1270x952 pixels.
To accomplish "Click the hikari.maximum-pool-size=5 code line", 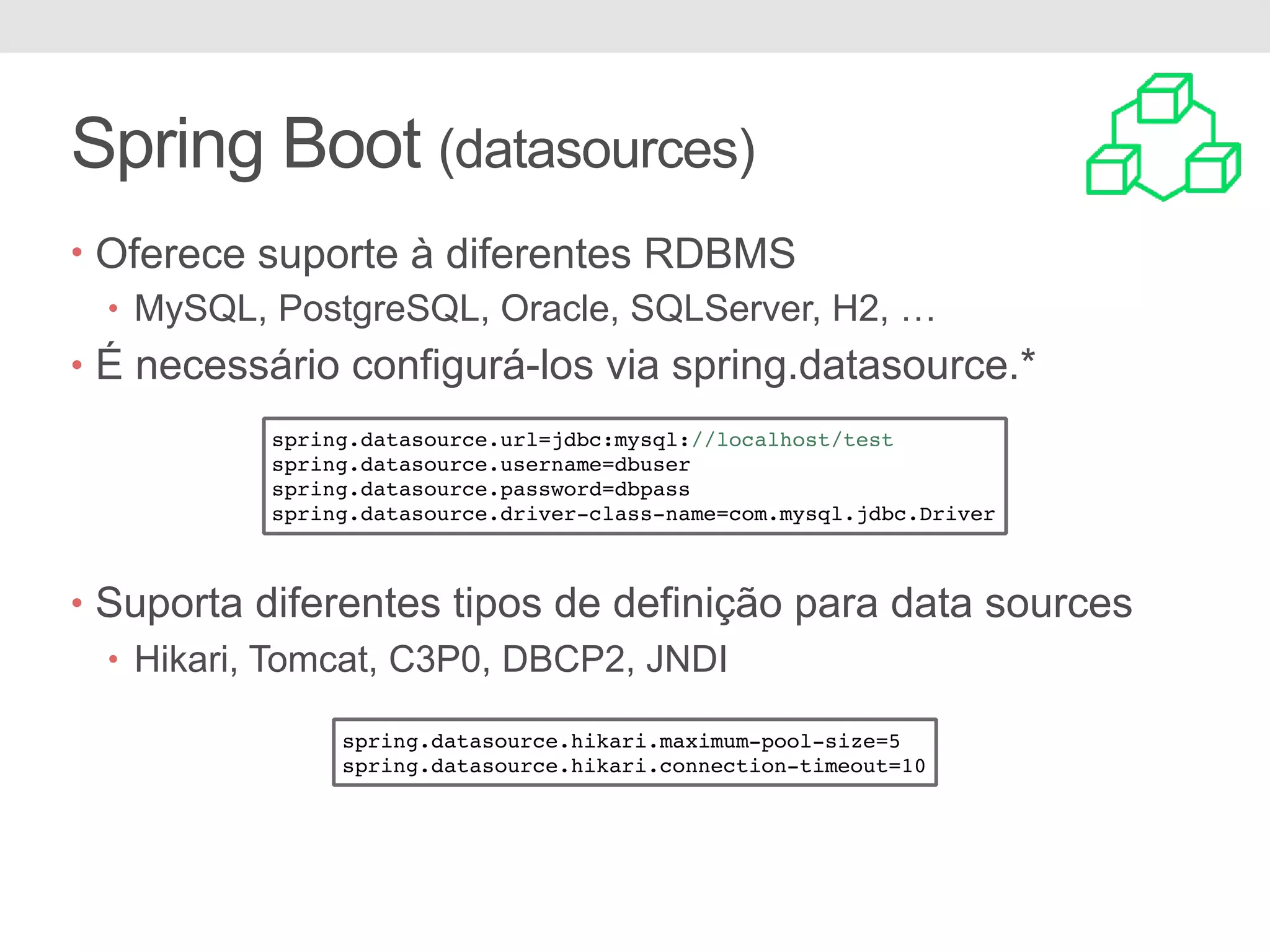I will coord(621,742).
